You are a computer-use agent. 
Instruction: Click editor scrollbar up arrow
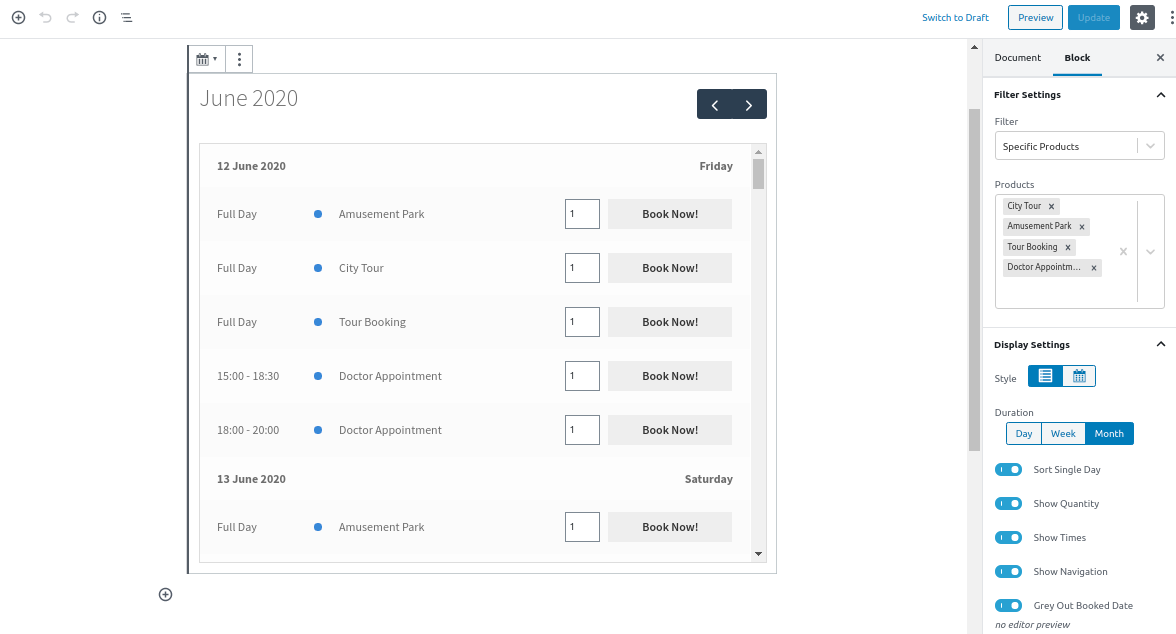click(974, 47)
